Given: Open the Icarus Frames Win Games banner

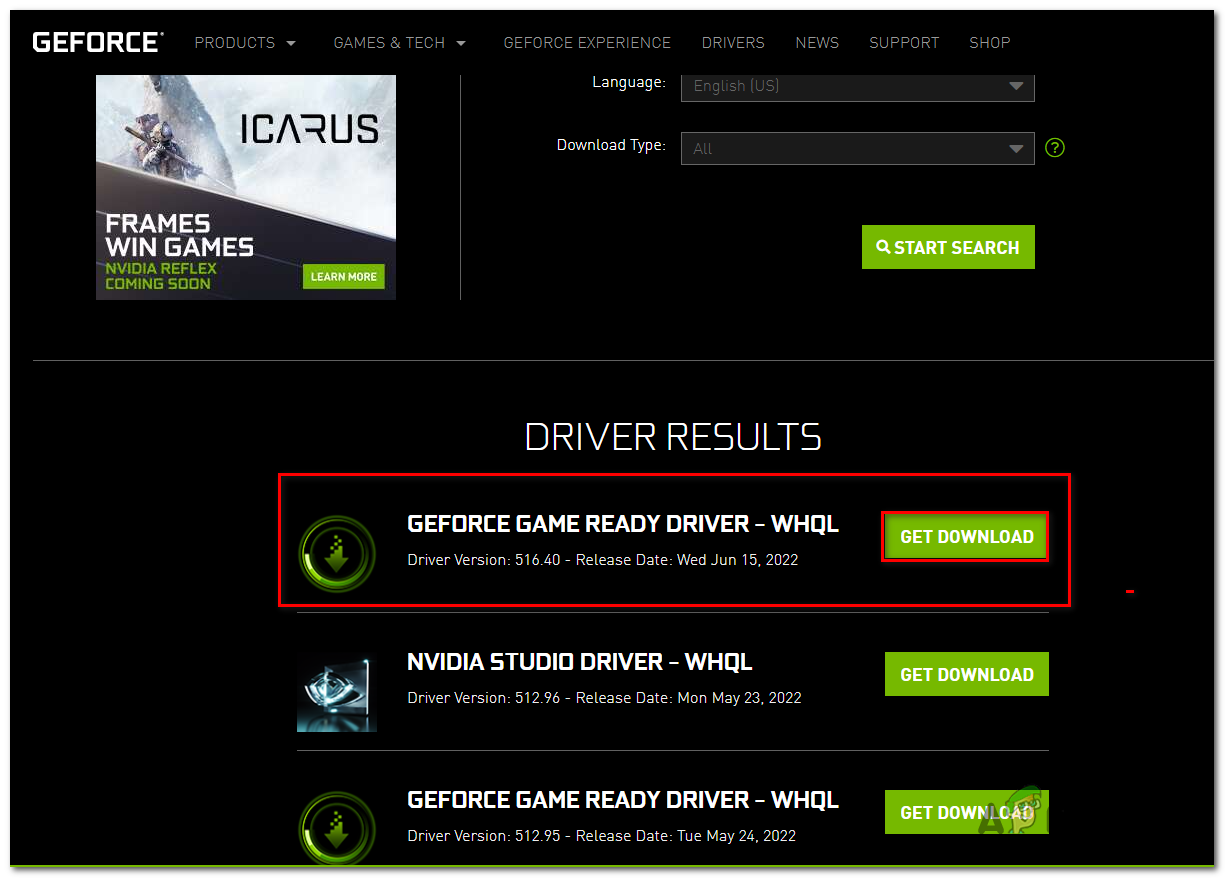Looking at the screenshot, I should [246, 187].
